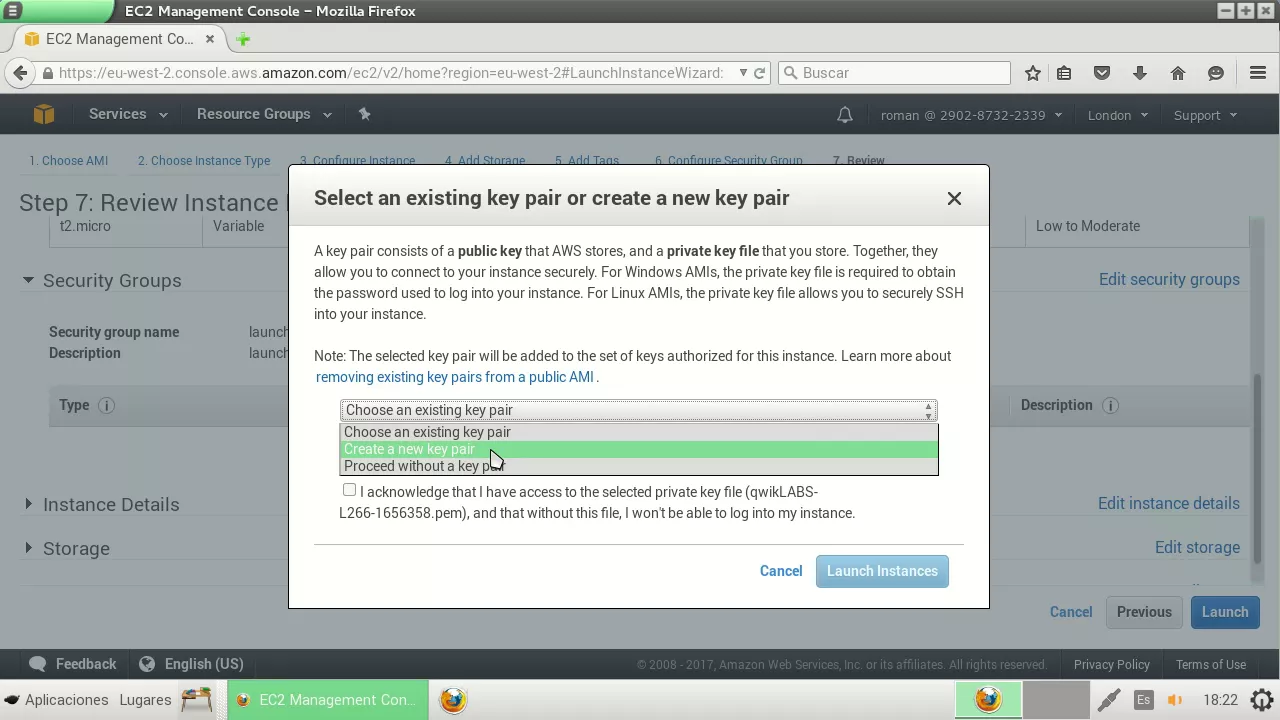Click the info icon next to Type
Image resolution: width=1280 pixels, height=720 pixels.
tap(106, 405)
